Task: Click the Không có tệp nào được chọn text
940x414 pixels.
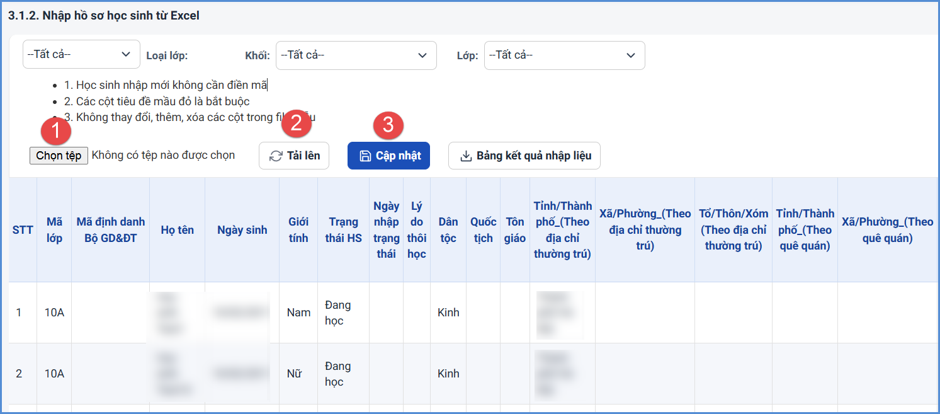Action: click(x=164, y=155)
